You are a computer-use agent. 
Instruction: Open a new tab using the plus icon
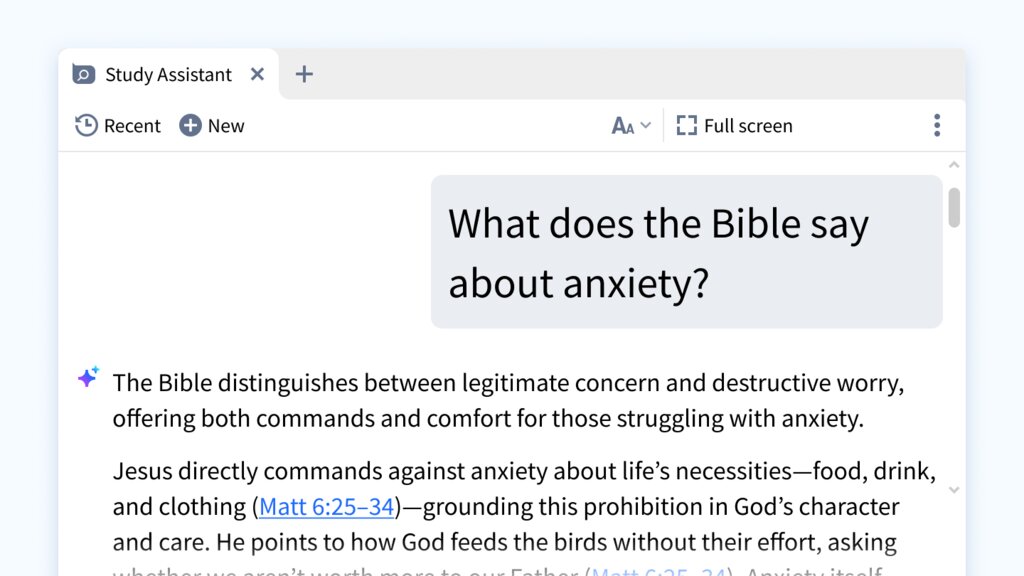point(304,73)
